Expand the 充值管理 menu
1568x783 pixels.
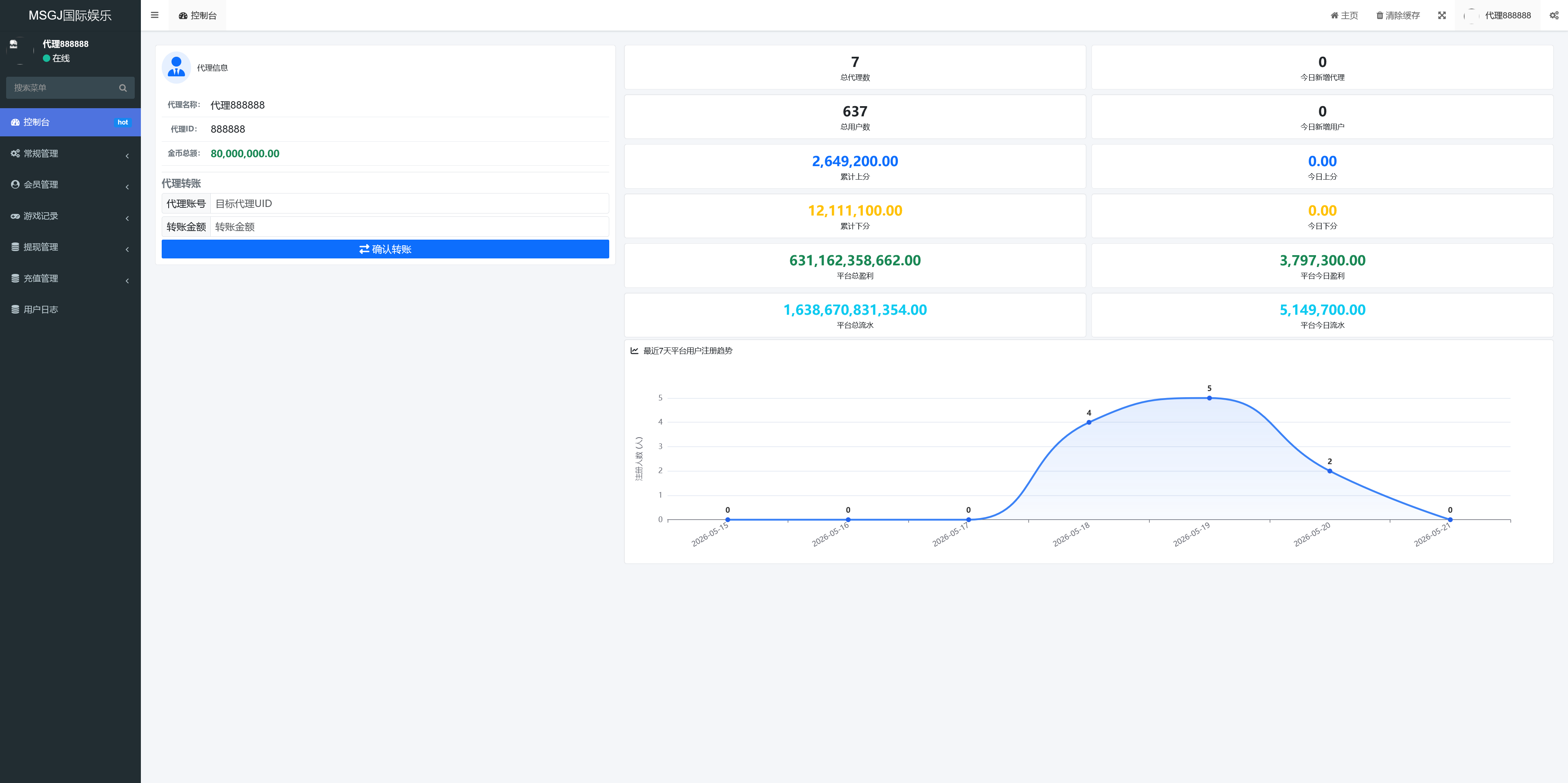(x=71, y=278)
